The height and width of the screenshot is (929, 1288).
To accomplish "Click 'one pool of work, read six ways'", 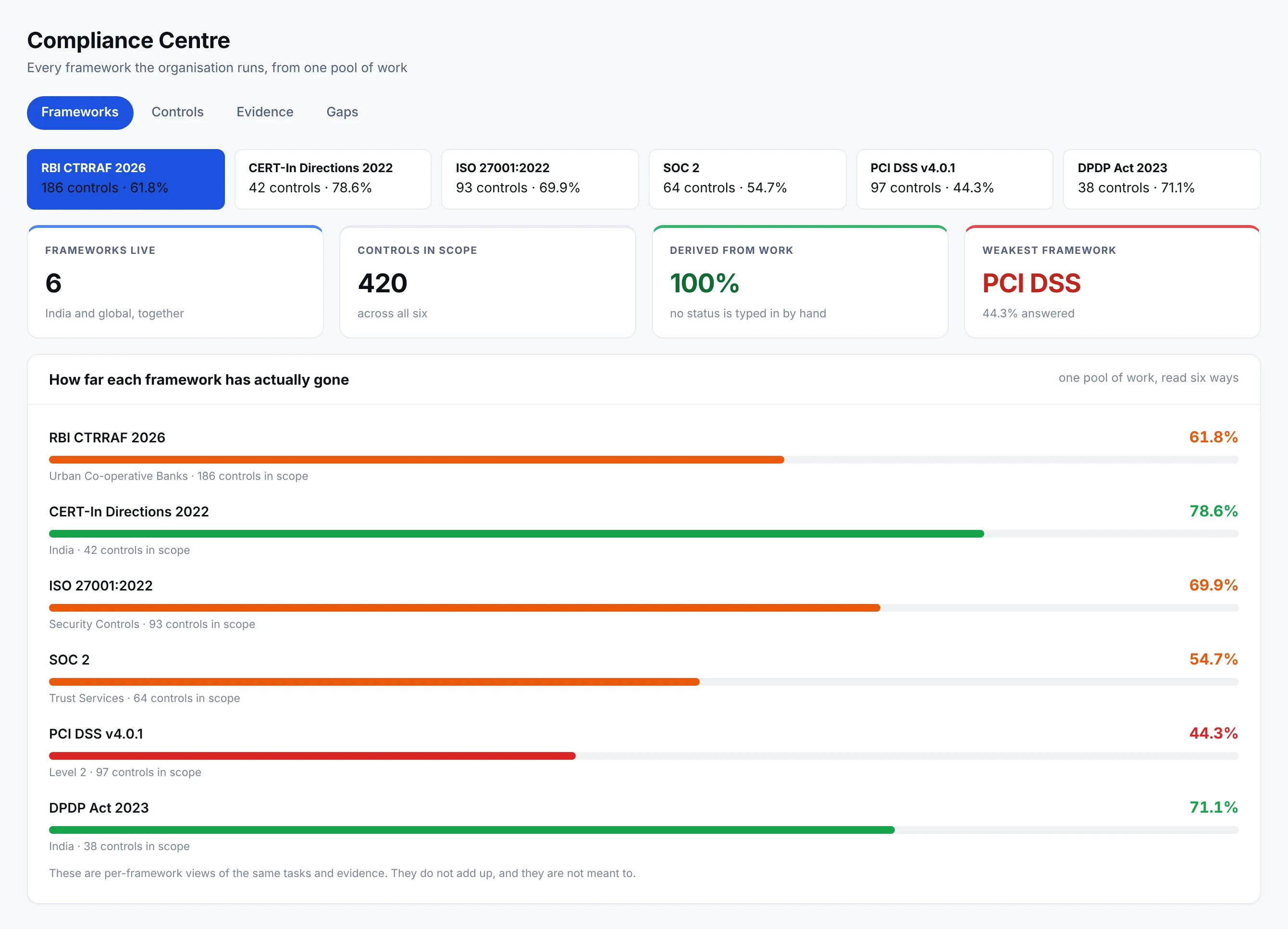I will tap(1148, 378).
